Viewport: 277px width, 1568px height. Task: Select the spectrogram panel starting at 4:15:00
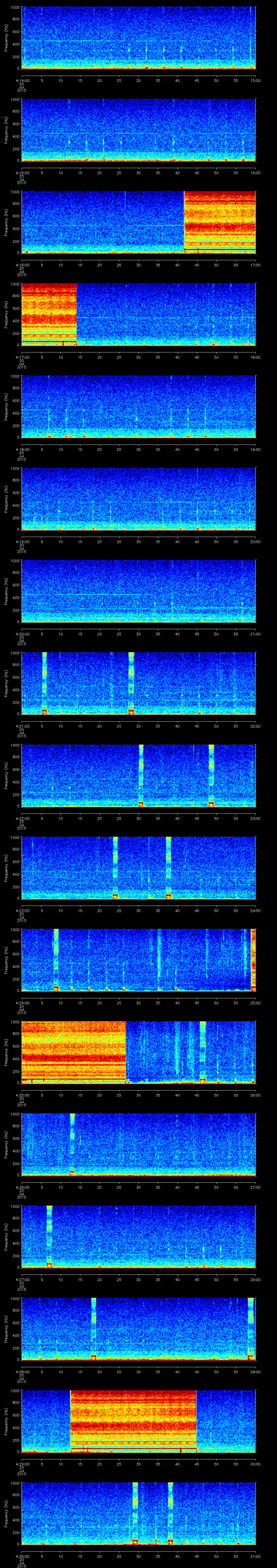click(138, 130)
